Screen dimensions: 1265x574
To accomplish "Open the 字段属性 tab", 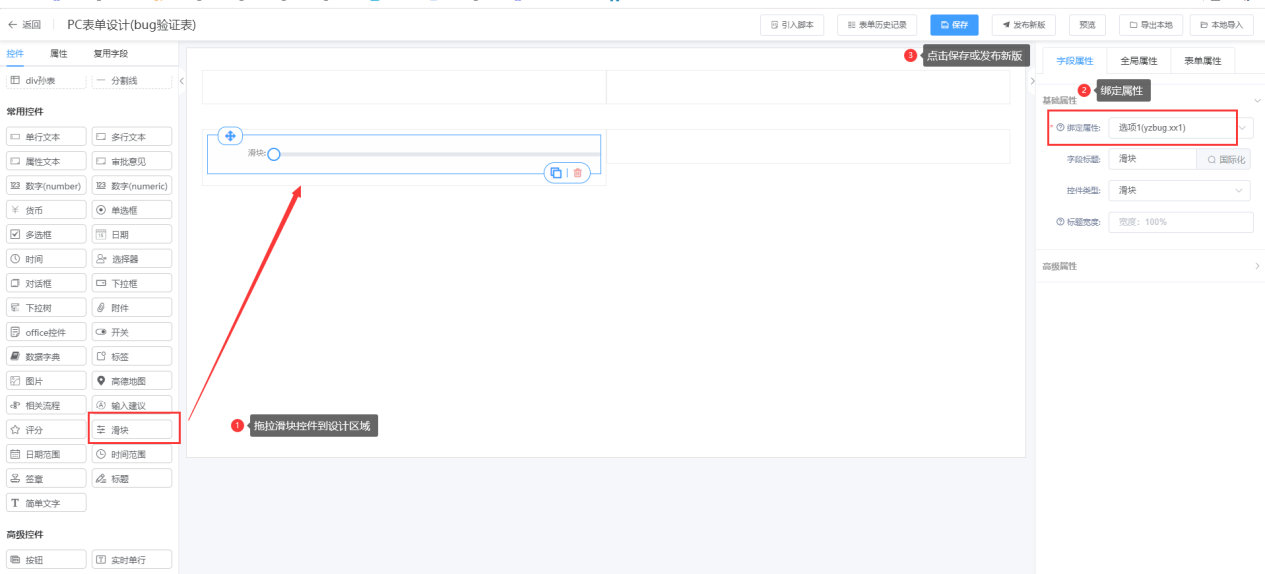I will 1075,61.
